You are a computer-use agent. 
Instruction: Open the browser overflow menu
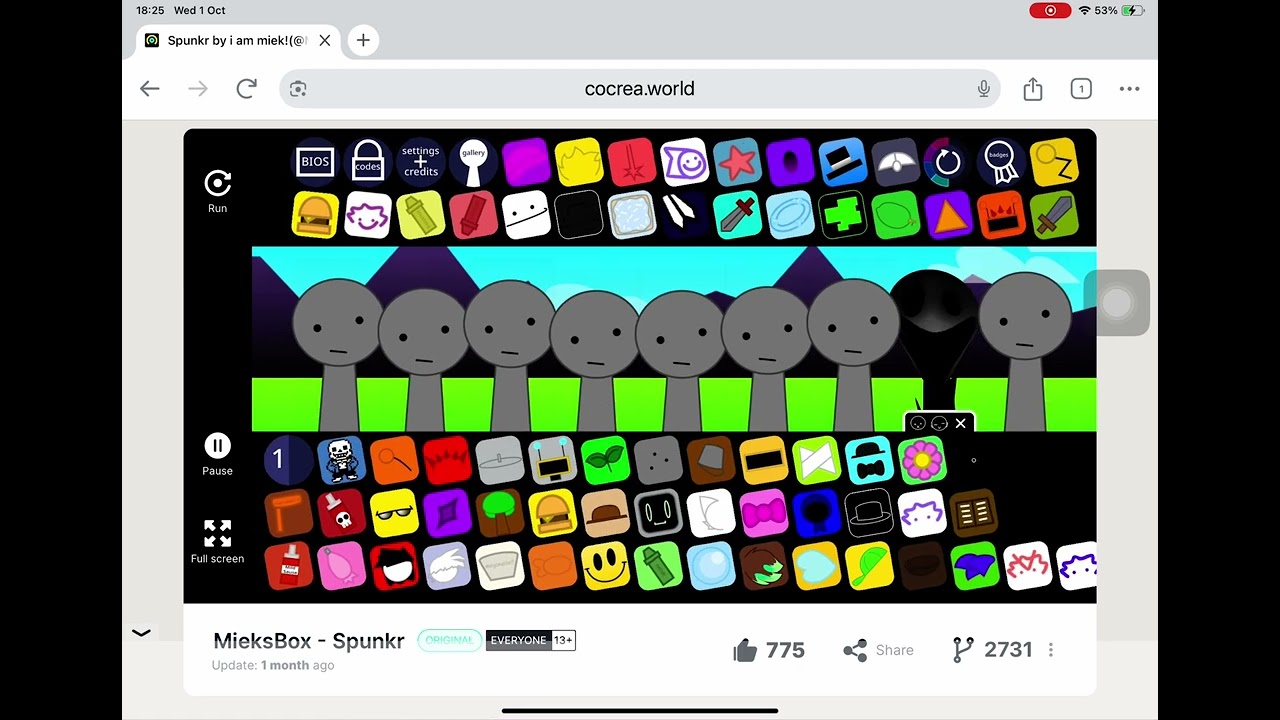(x=1130, y=89)
